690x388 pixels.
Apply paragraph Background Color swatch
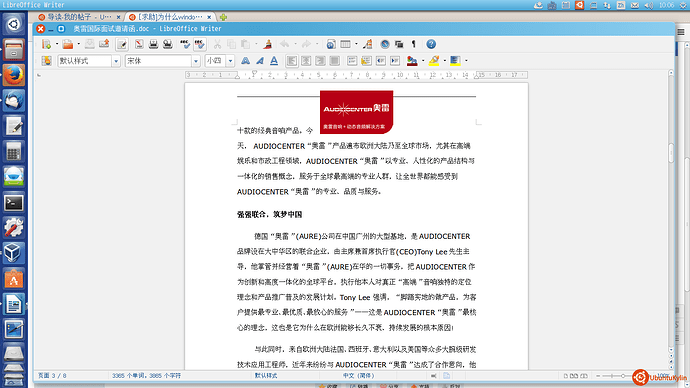(455, 61)
